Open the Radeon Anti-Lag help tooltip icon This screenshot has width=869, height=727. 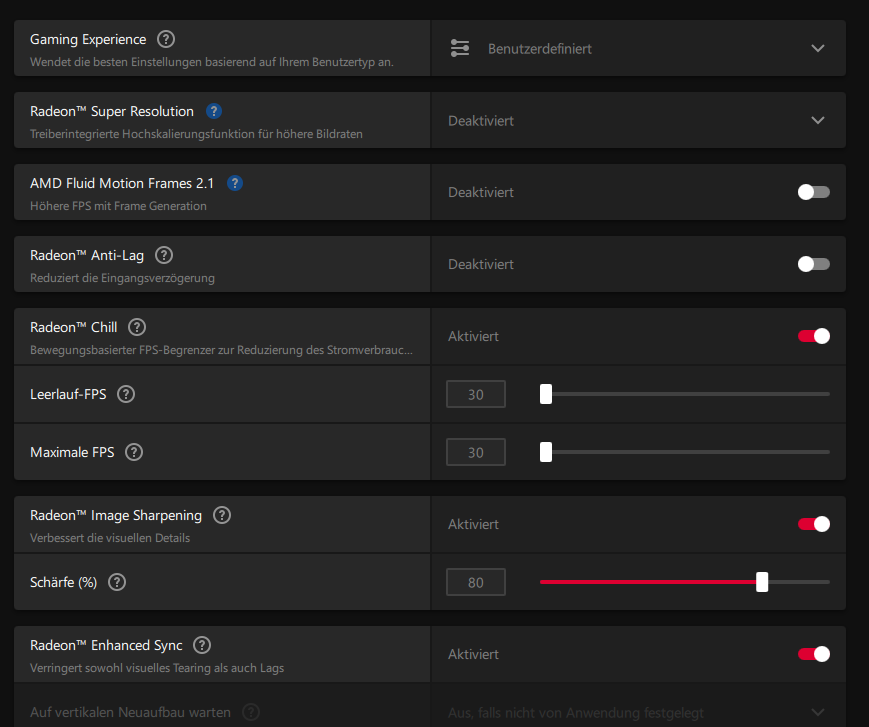click(164, 256)
